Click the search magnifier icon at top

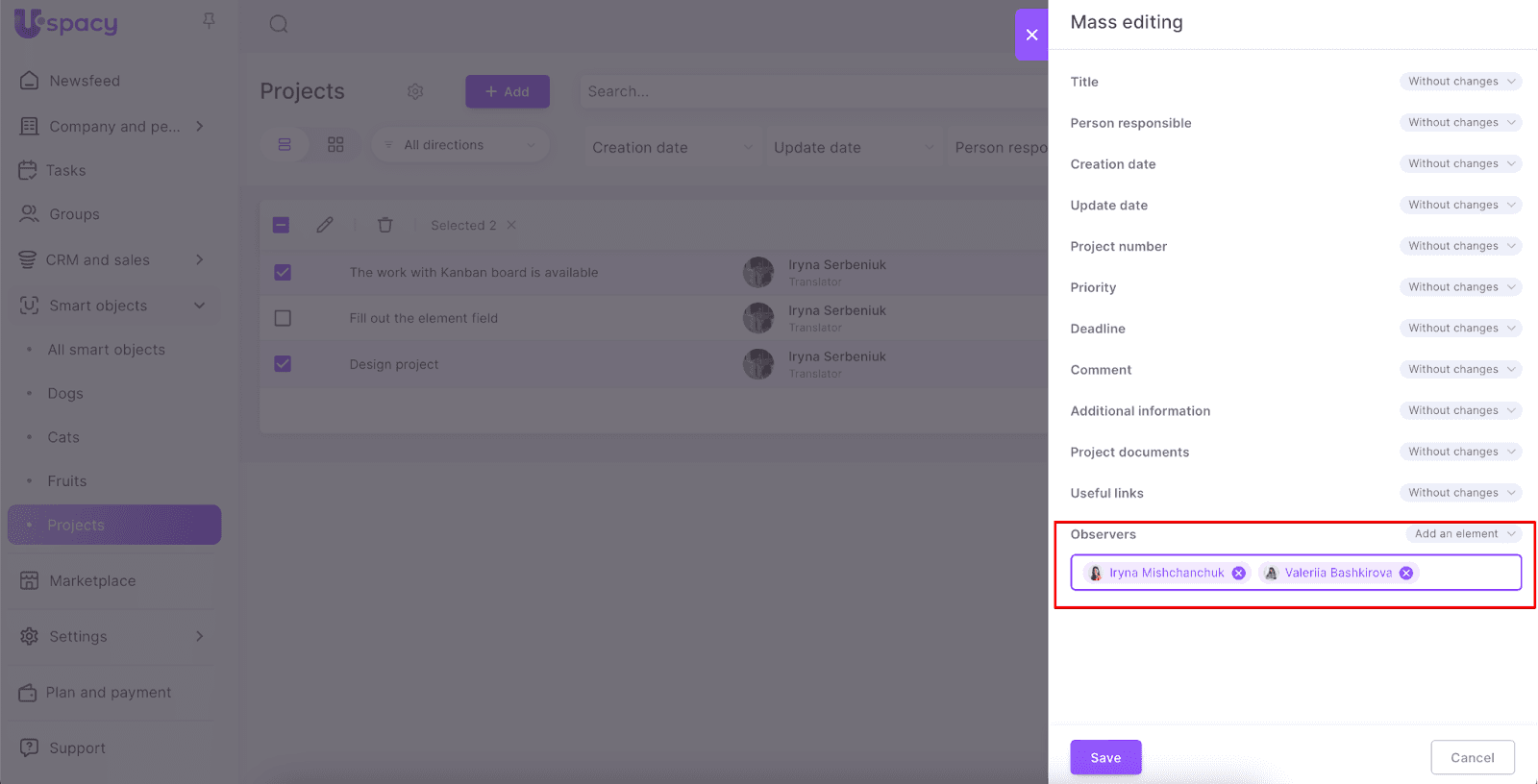pyautogui.click(x=279, y=24)
